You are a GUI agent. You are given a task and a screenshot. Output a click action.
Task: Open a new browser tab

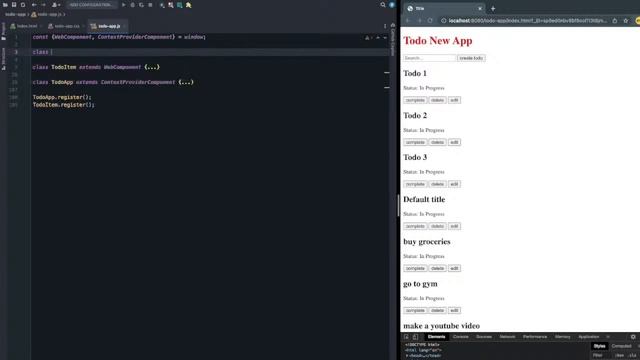click(493, 8)
